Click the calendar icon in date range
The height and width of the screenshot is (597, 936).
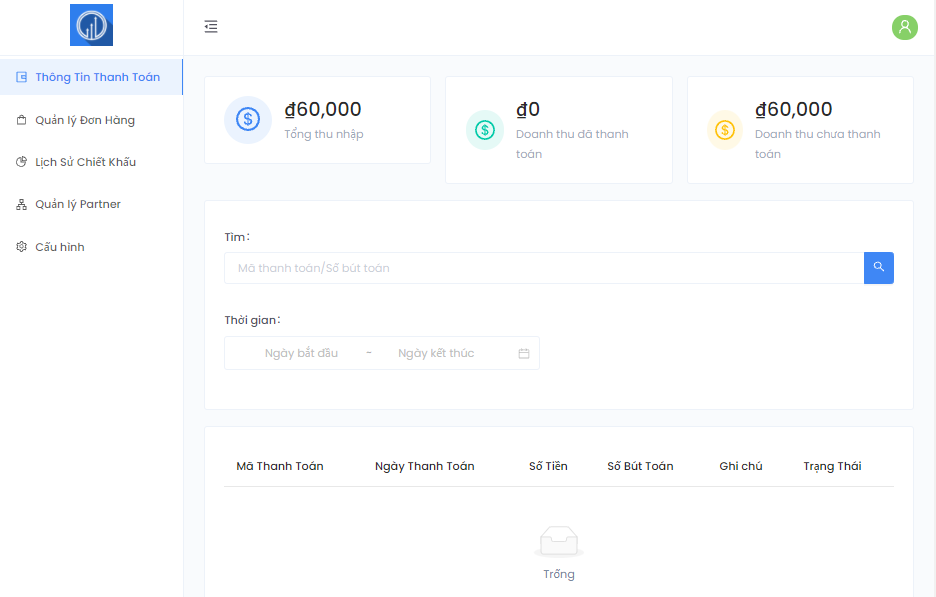click(x=524, y=353)
